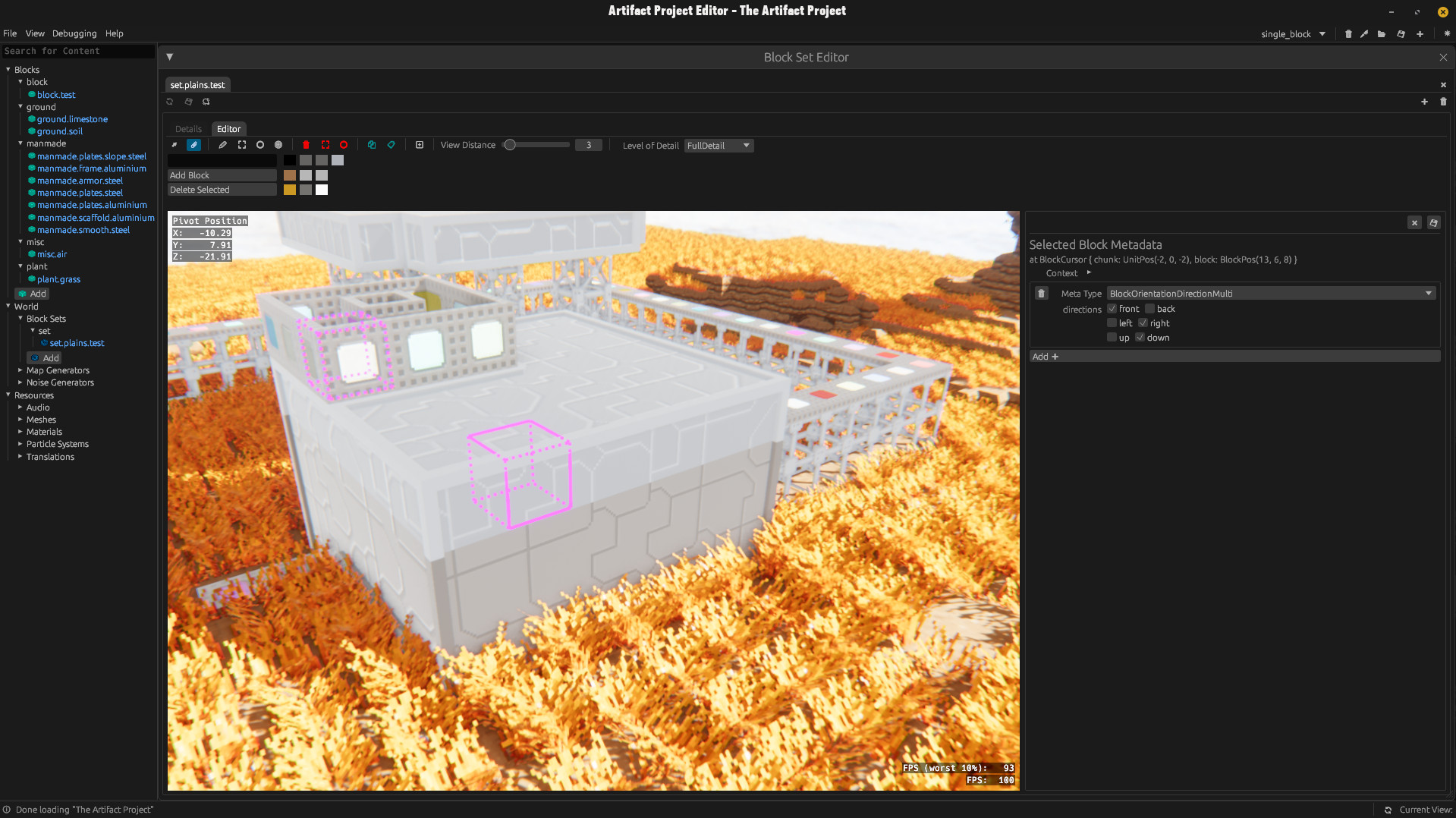
Task: Click the folder icon in top-right toolbar
Action: 1382,34
